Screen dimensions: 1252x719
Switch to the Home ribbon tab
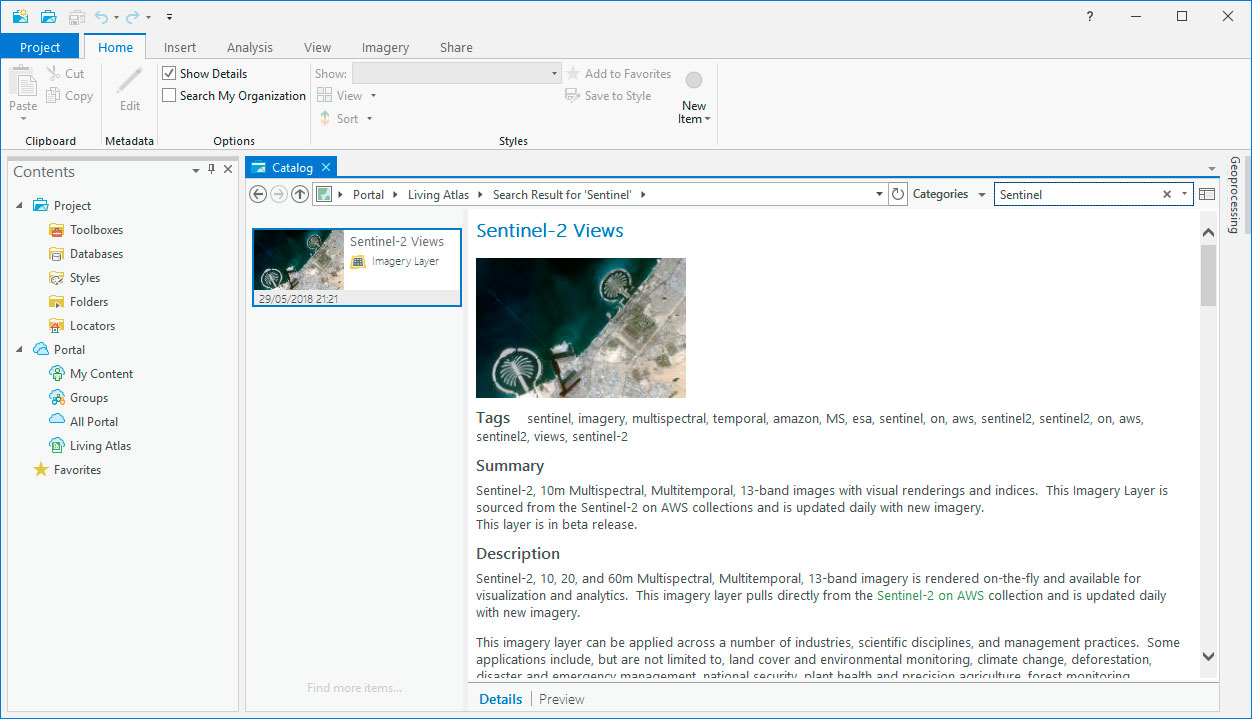(x=115, y=47)
